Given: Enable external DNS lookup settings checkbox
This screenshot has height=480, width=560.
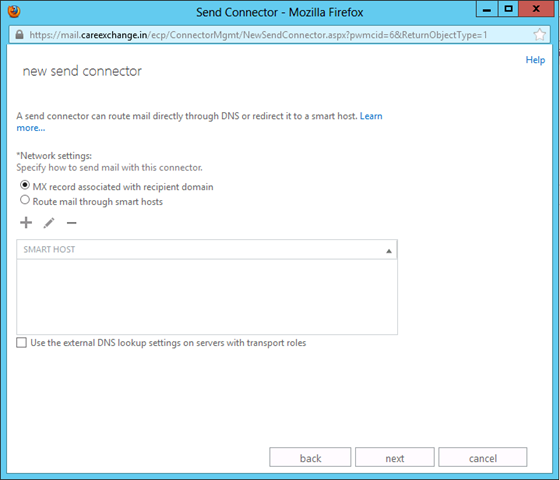Looking at the screenshot, I should coord(21,343).
